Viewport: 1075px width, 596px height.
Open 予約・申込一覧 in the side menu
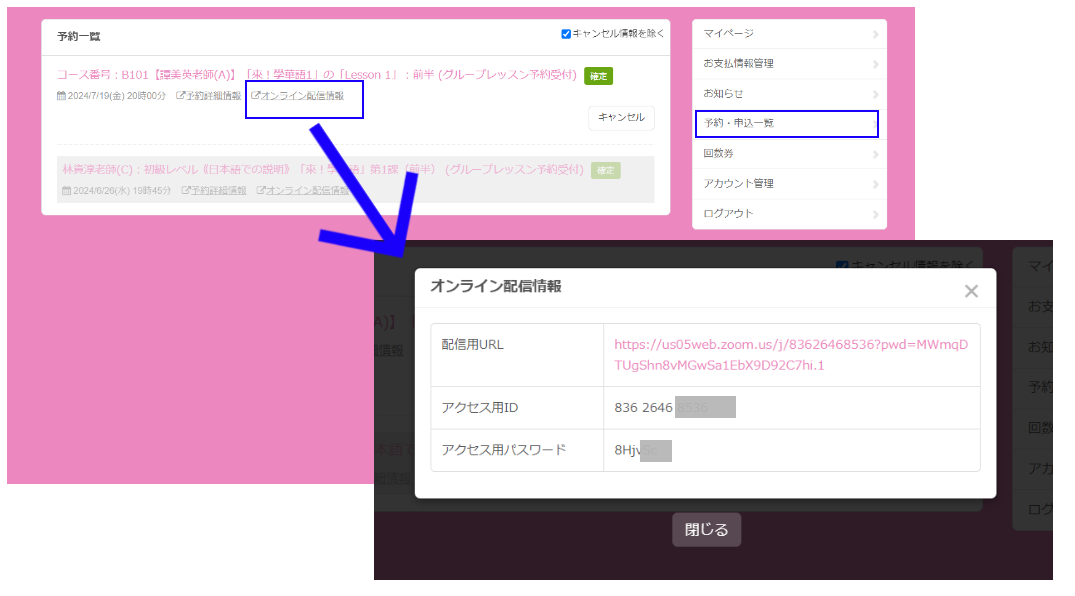pos(740,123)
